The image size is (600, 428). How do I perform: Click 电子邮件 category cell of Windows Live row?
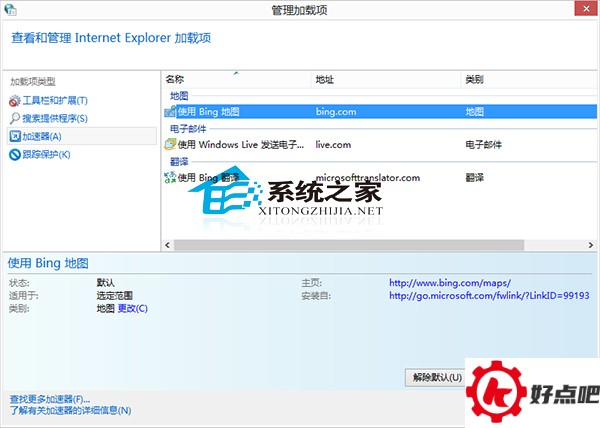click(483, 145)
